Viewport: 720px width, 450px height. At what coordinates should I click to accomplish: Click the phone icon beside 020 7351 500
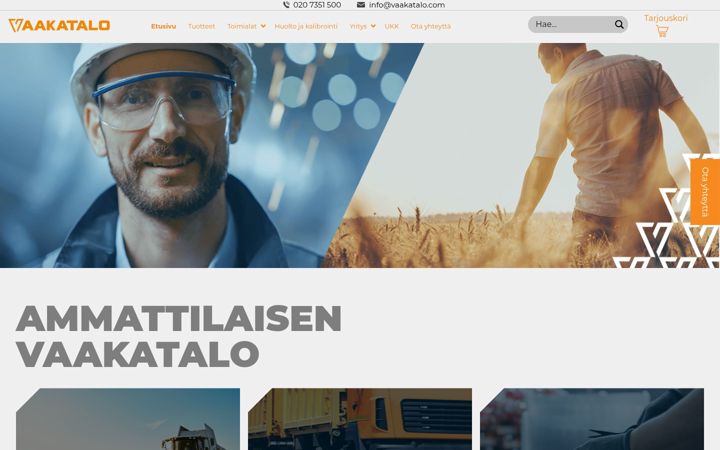(x=286, y=5)
